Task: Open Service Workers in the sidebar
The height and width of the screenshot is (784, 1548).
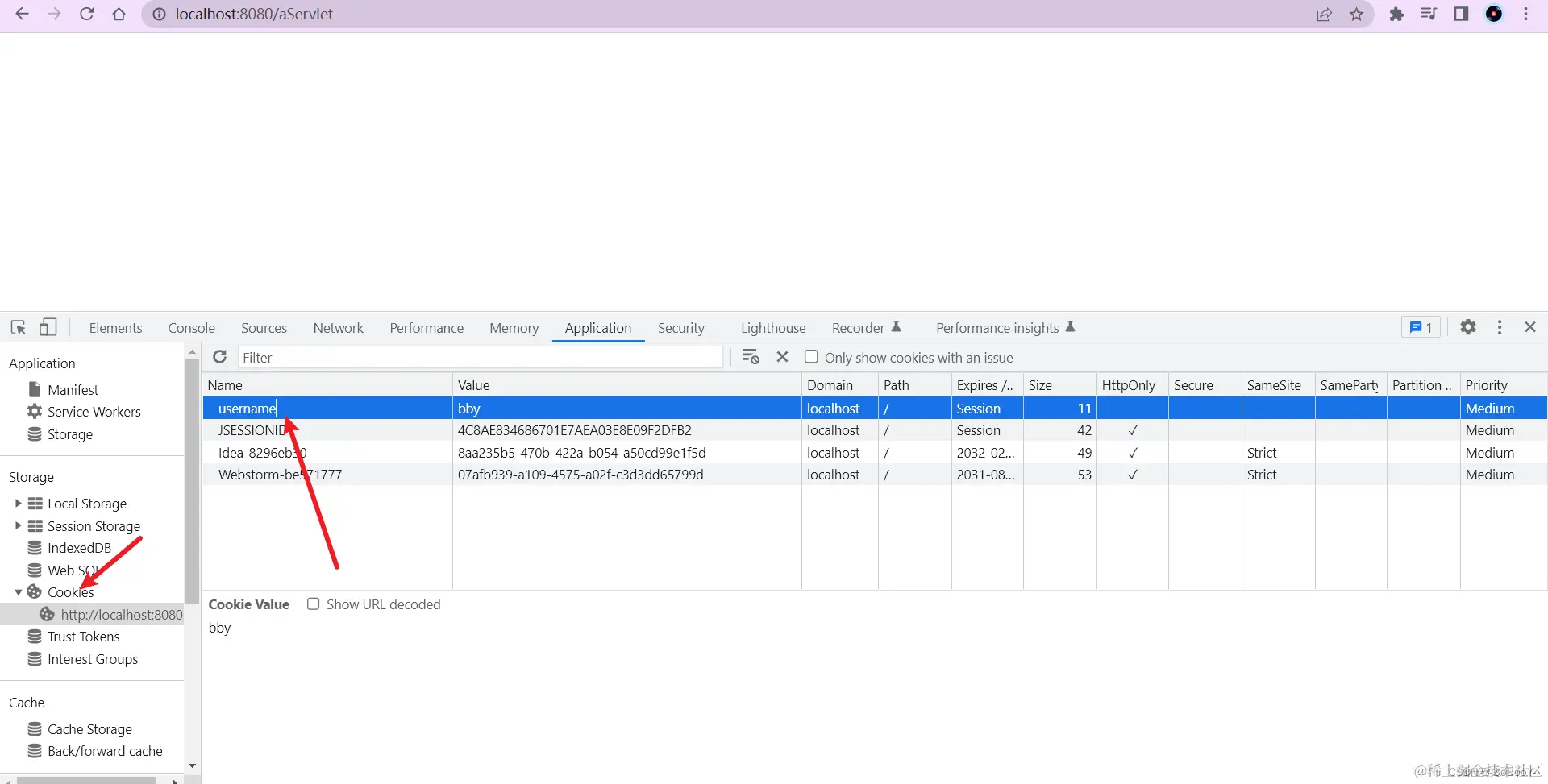Action: point(94,412)
